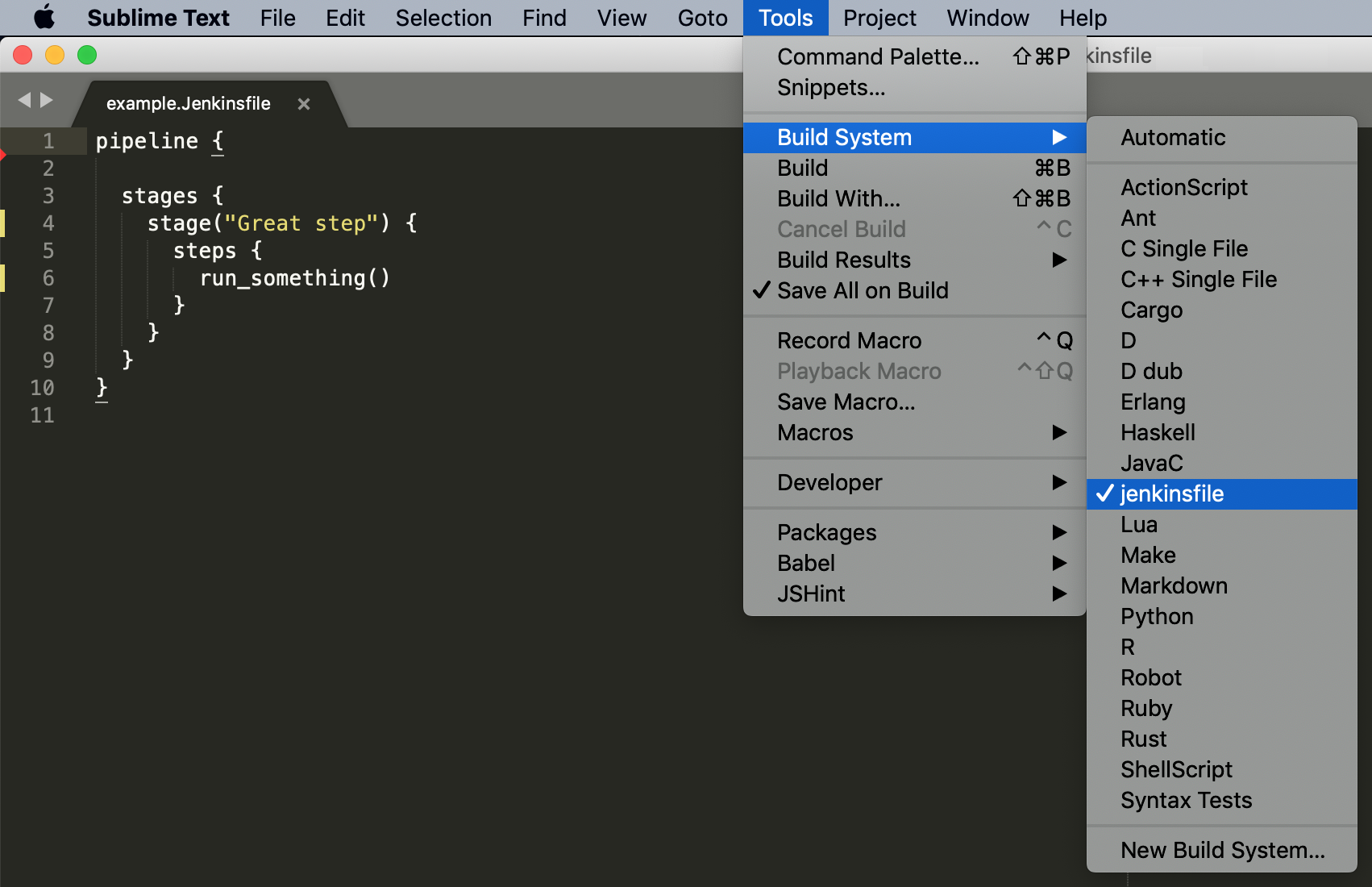Click the stages keyword on line 3

[x=160, y=197]
